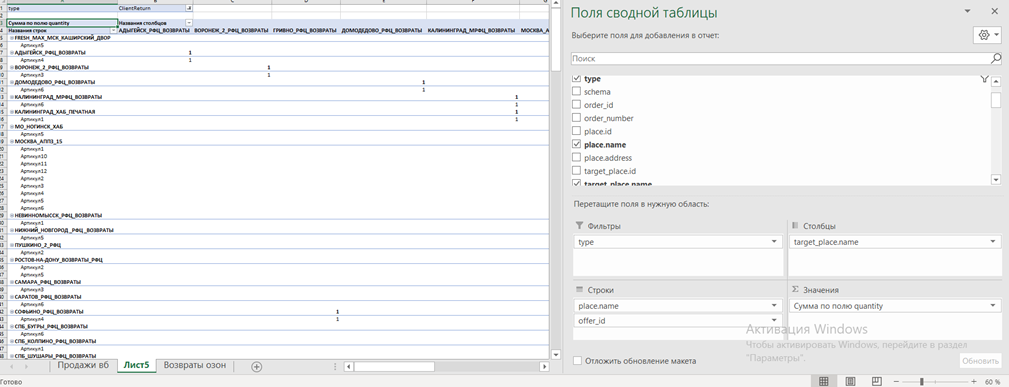1009x387 pixels.
Task: Click the right arrow of horizontal scrollbar
Action: click(544, 366)
